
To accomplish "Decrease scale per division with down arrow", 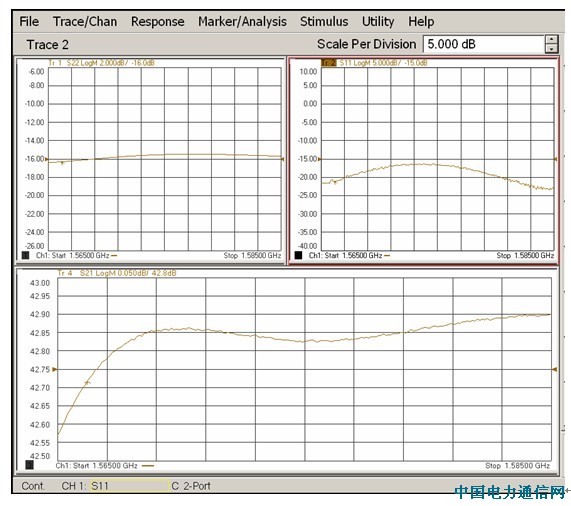I will pyautogui.click(x=552, y=49).
